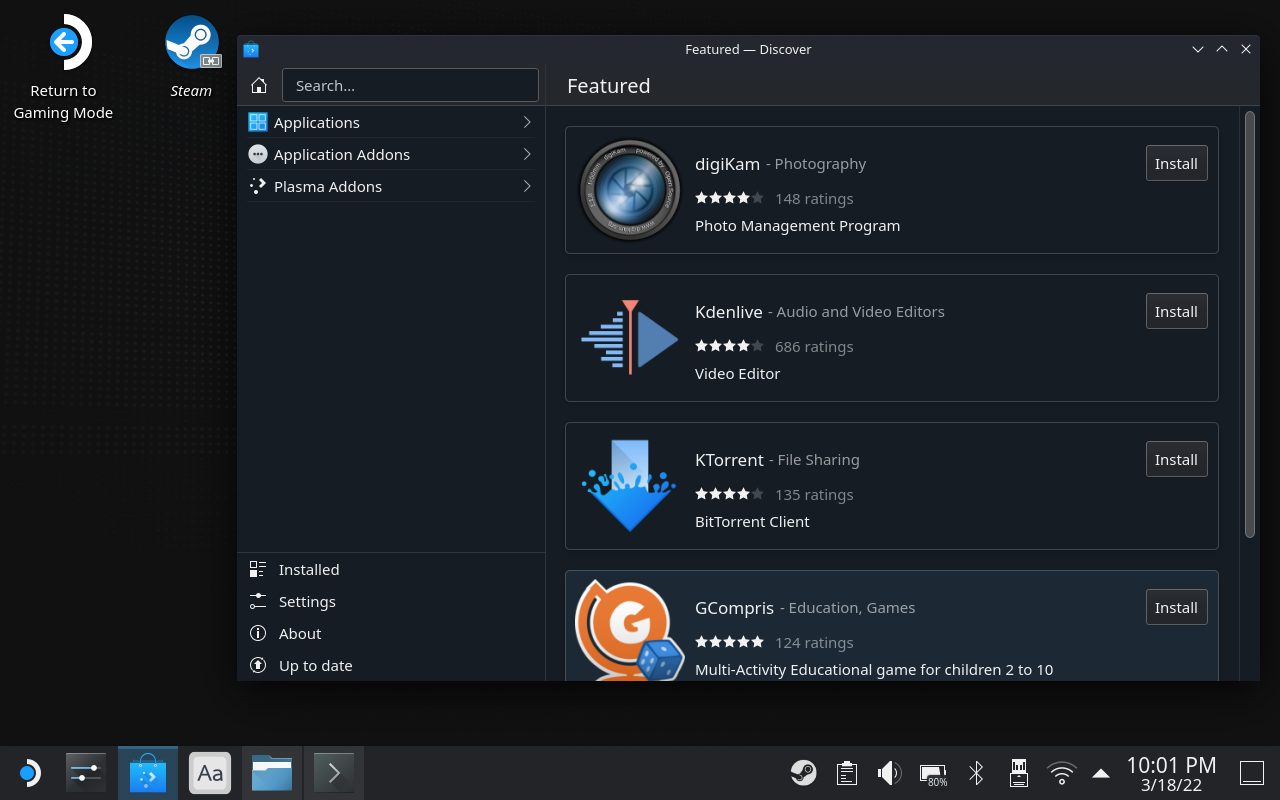The width and height of the screenshot is (1280, 800).
Task: Click the KTorrent title text
Action: (729, 460)
